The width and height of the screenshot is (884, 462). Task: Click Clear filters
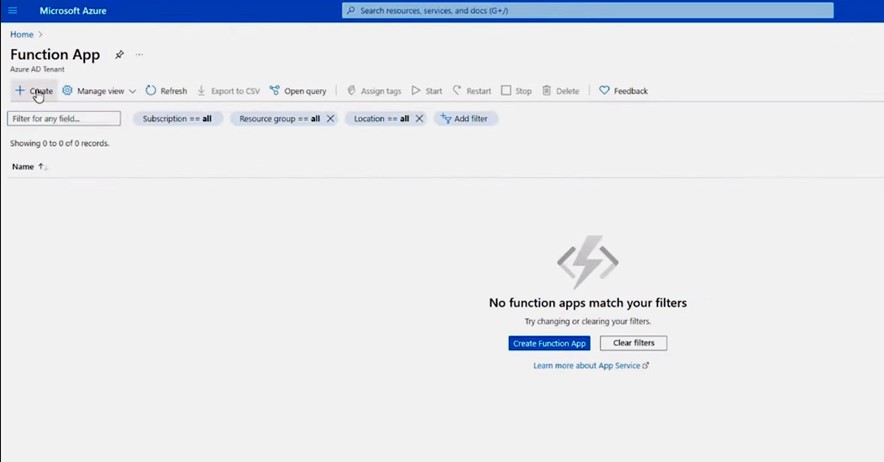tap(634, 343)
